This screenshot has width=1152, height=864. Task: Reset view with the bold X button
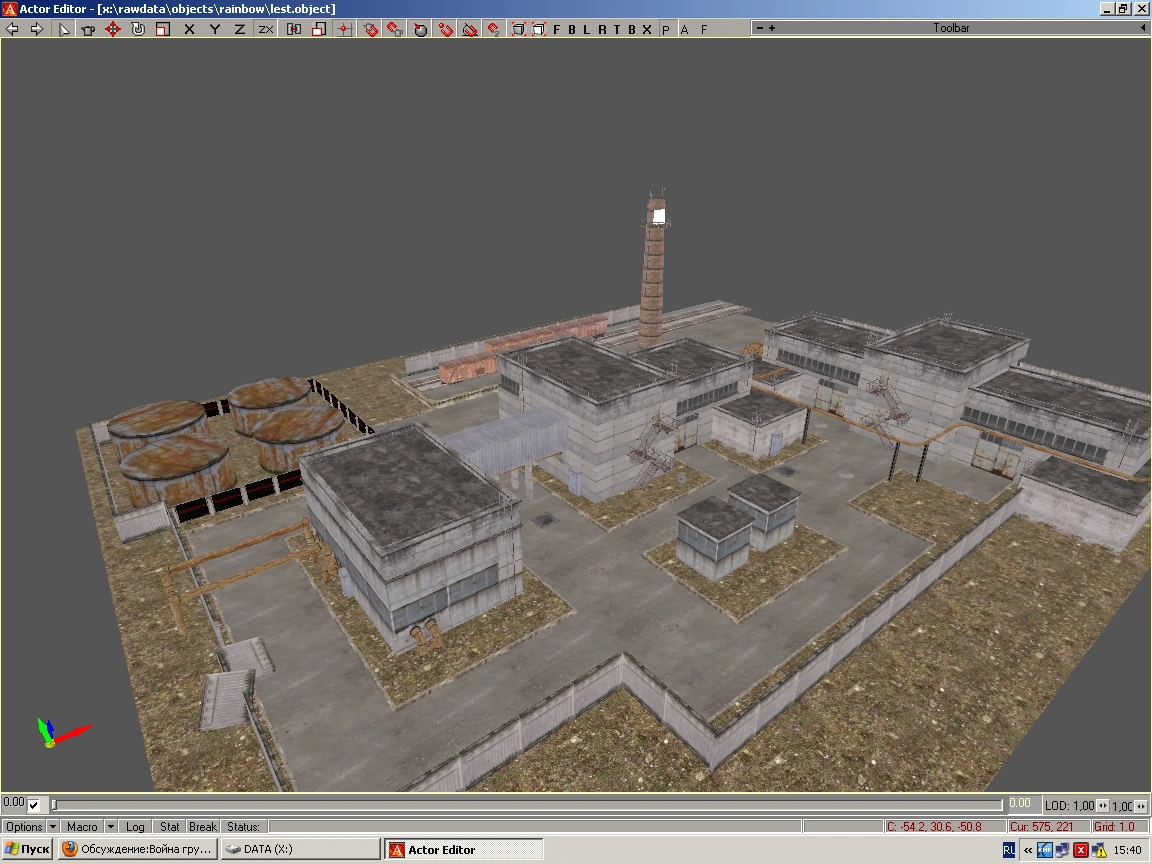tap(647, 29)
